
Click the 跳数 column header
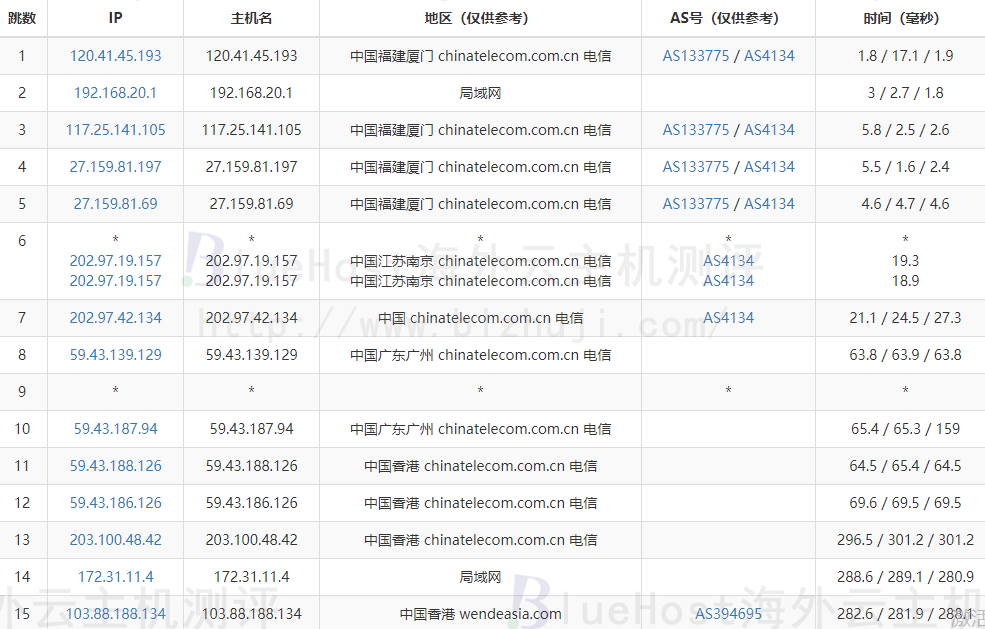coord(22,18)
